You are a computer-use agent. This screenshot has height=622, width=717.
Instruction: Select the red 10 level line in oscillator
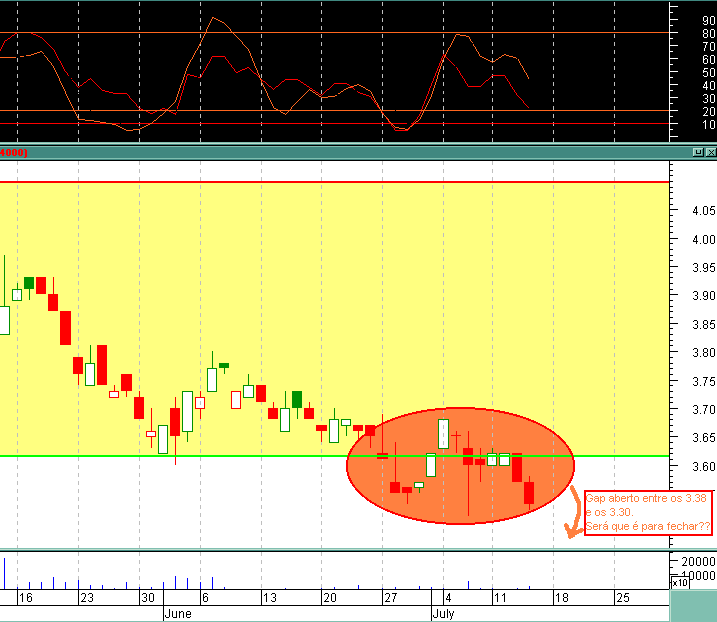click(x=334, y=123)
